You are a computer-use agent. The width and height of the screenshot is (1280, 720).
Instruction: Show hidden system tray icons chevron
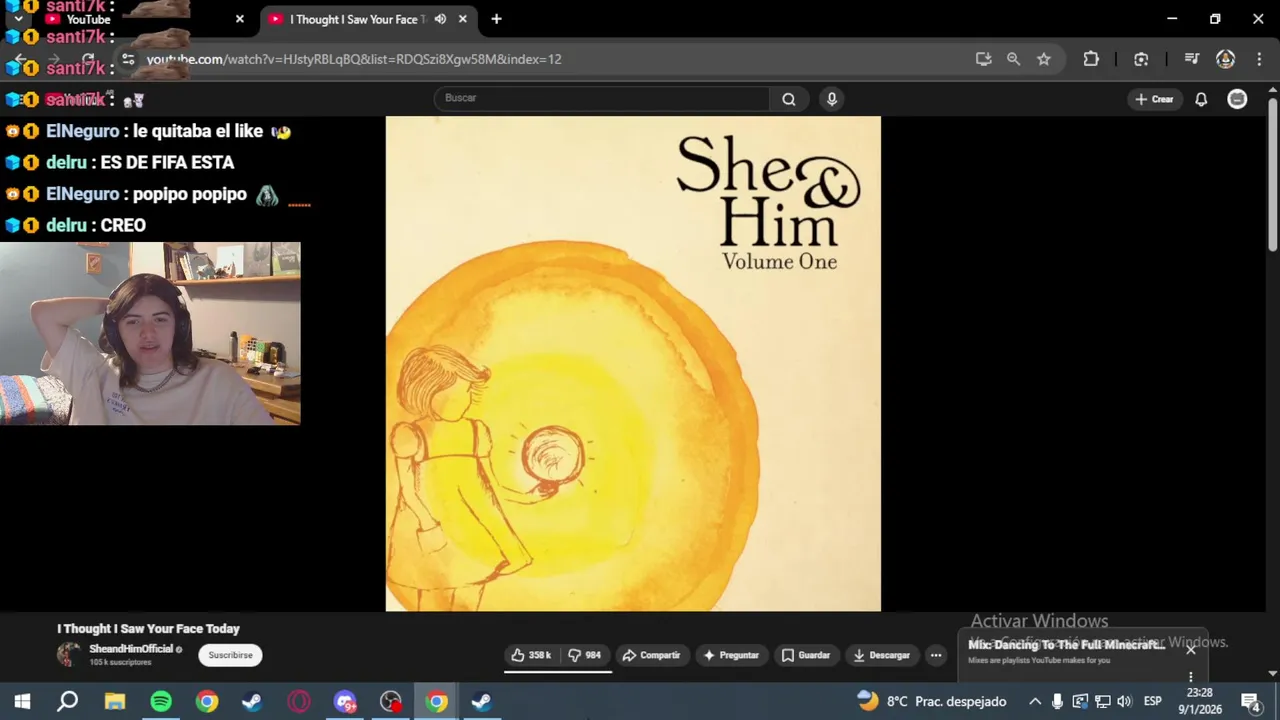1035,701
